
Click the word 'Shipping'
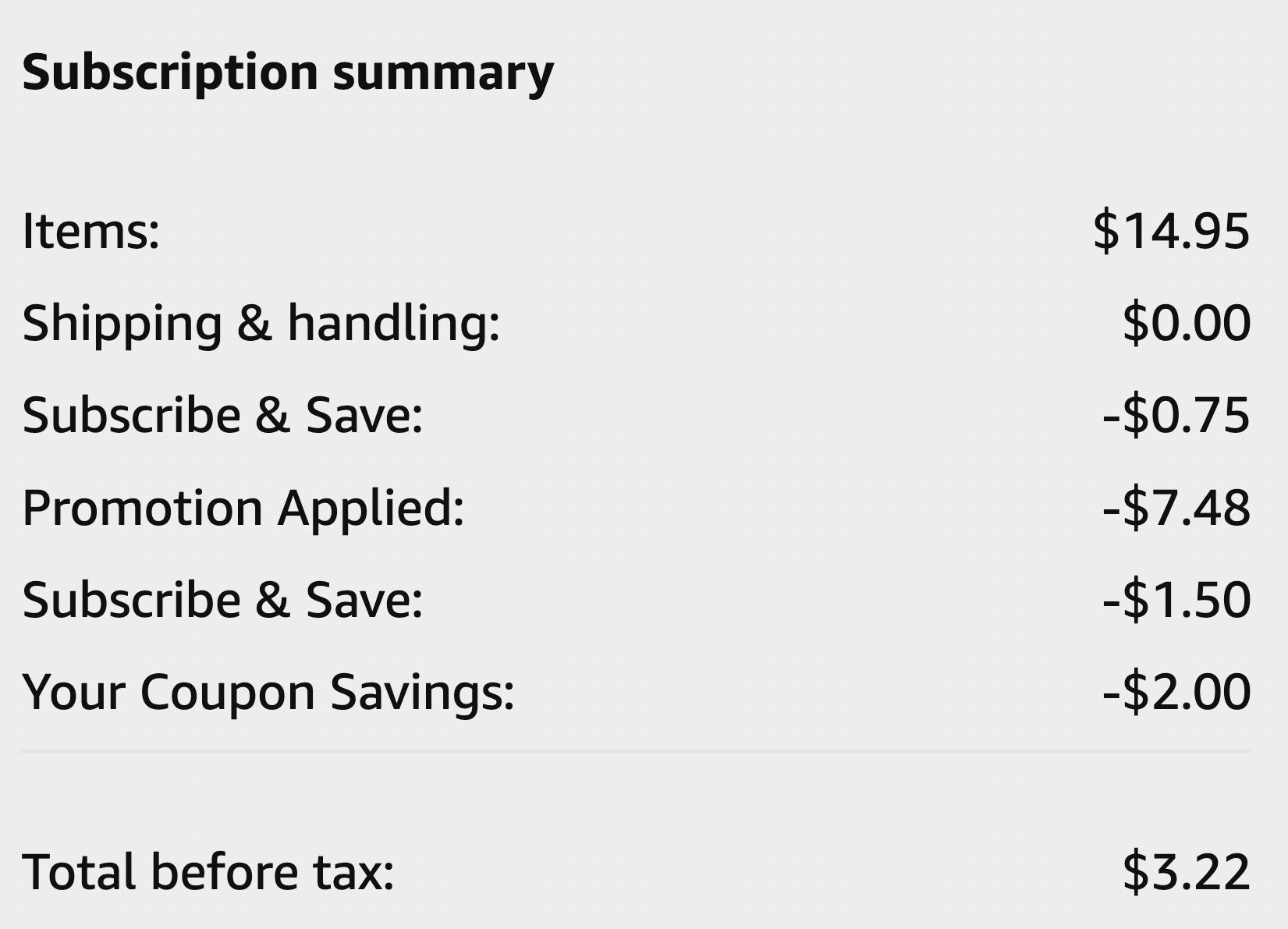pos(122,323)
